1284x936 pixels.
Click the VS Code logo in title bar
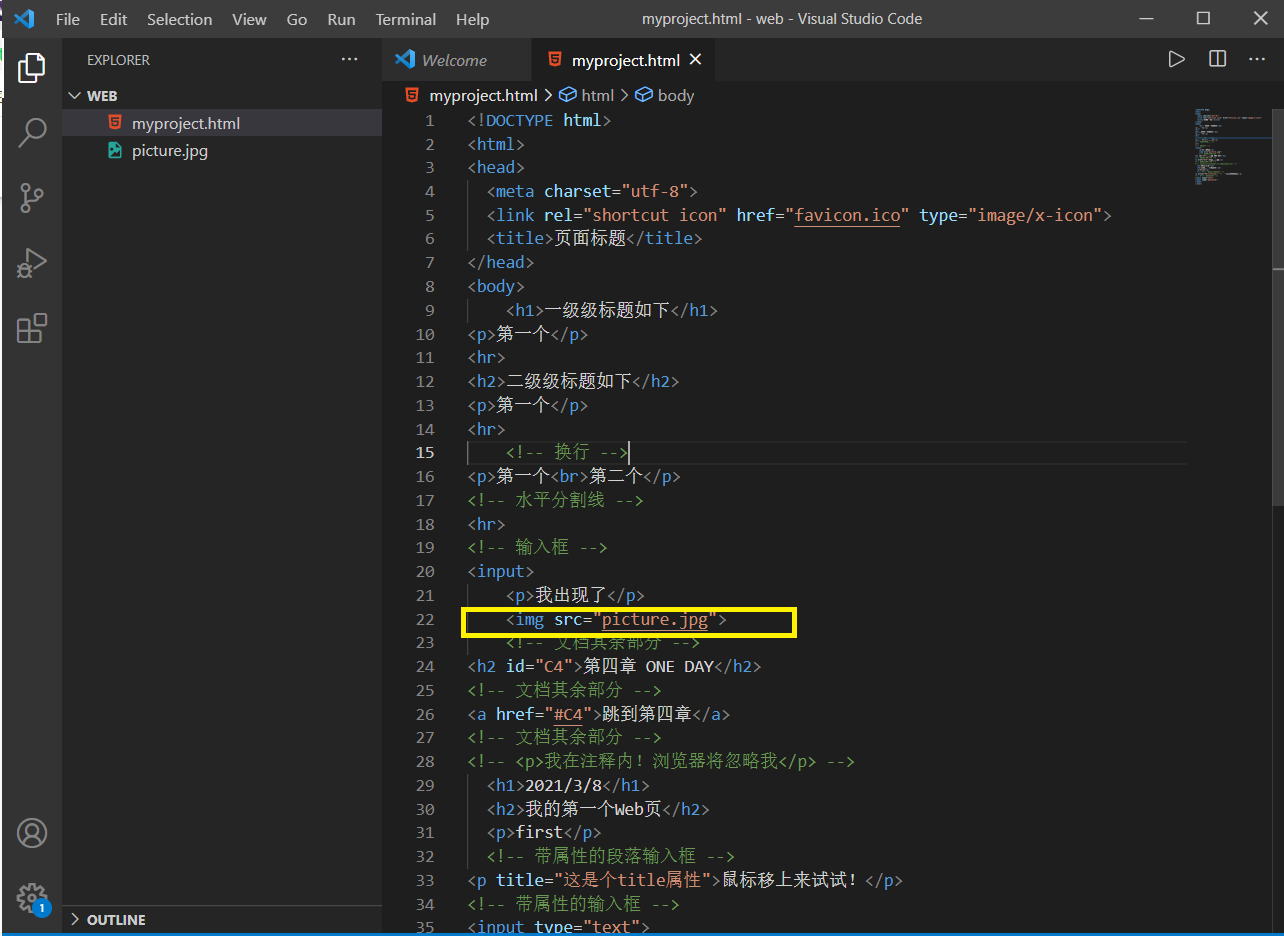24,19
